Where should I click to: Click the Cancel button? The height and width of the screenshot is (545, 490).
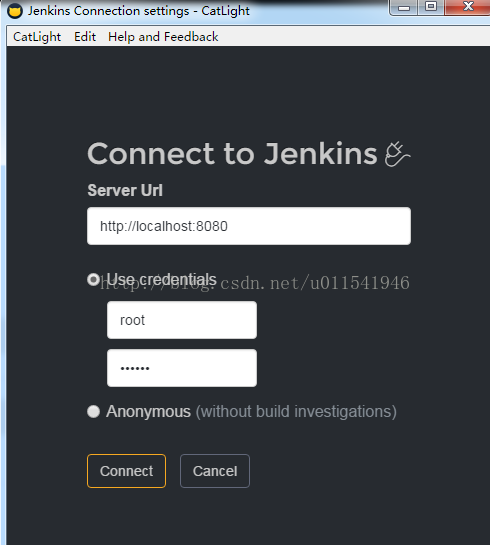(215, 471)
